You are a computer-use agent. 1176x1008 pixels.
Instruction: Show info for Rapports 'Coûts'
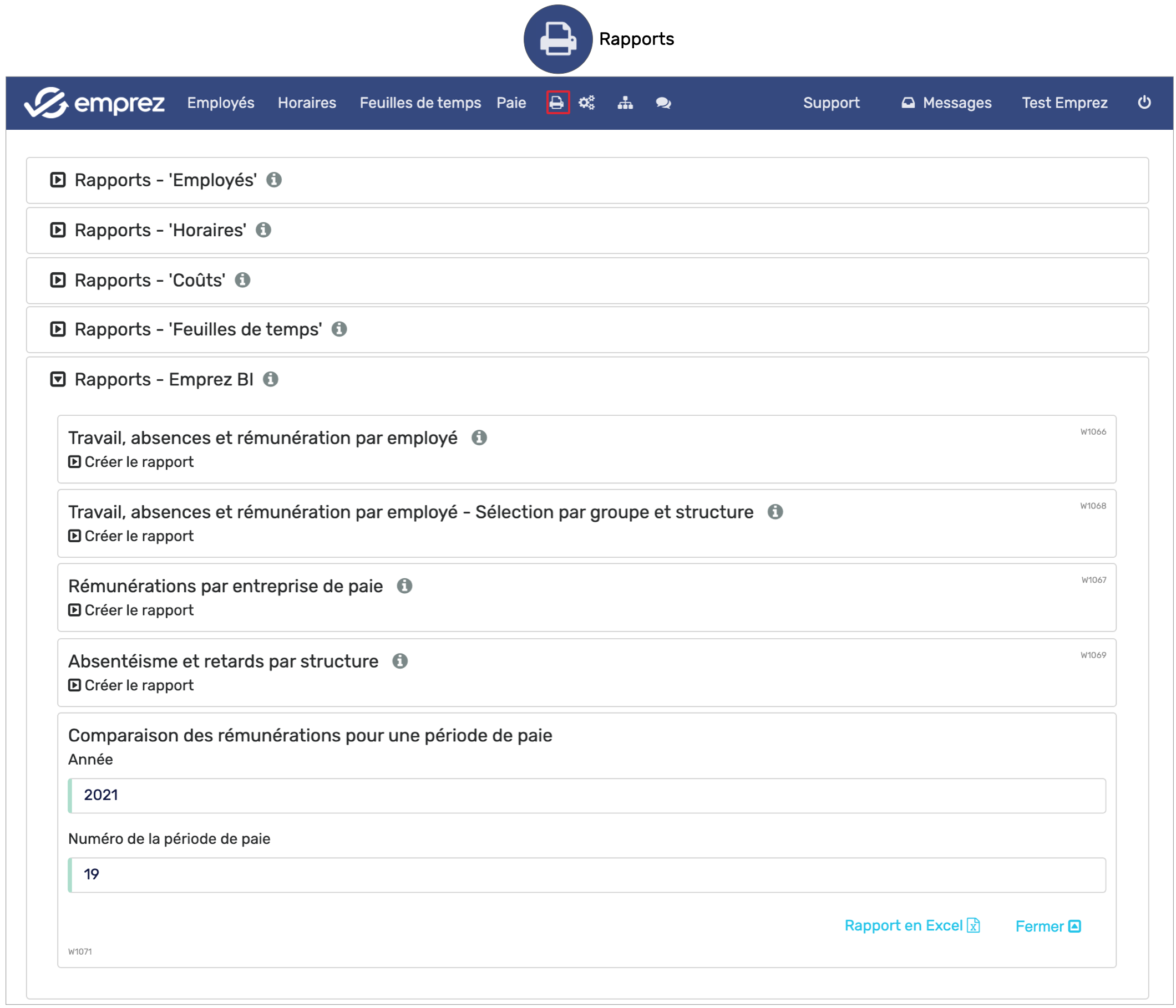point(242,280)
